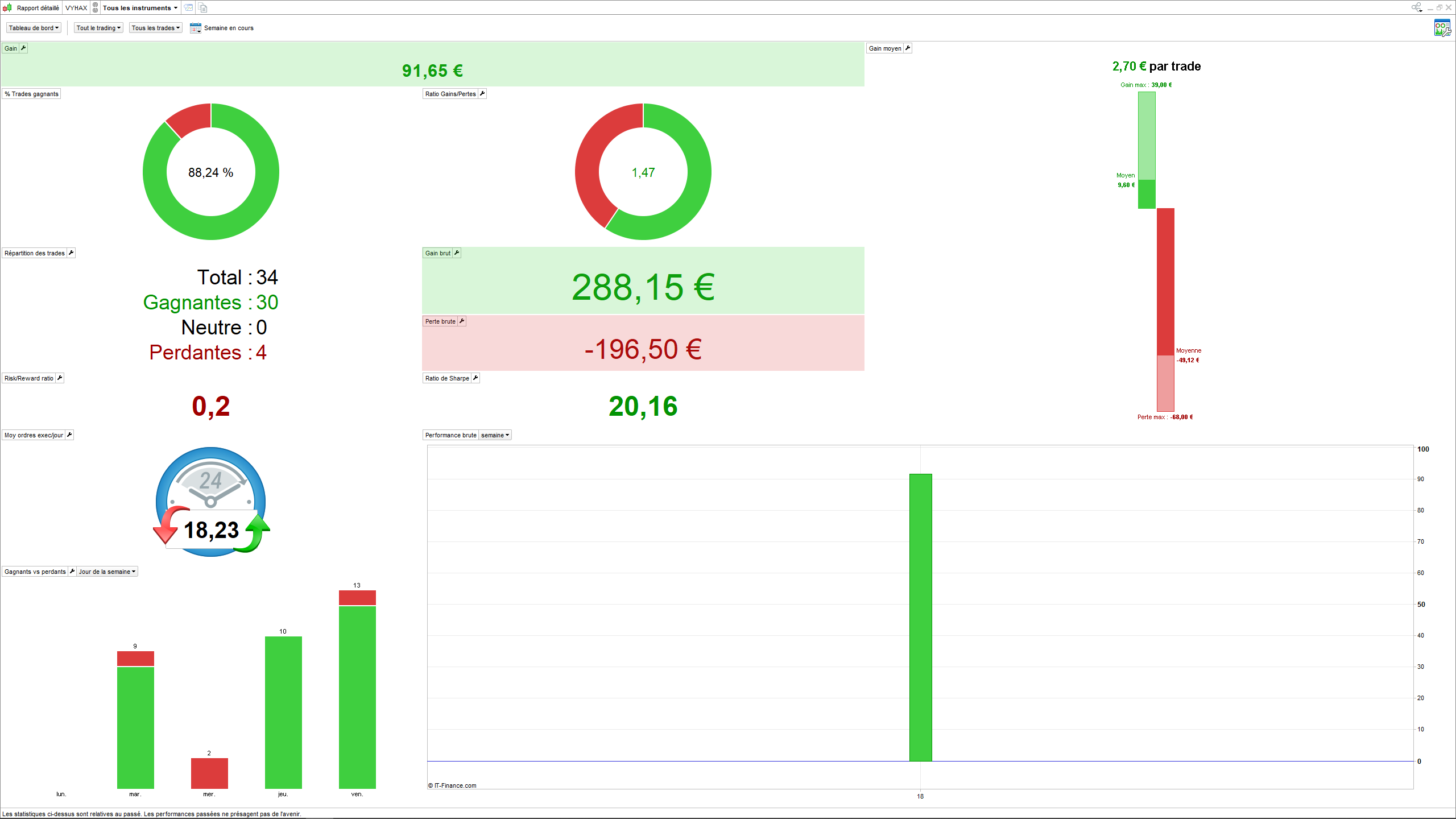
Task: Expand the Tableau de bord dropdown
Action: (34, 28)
